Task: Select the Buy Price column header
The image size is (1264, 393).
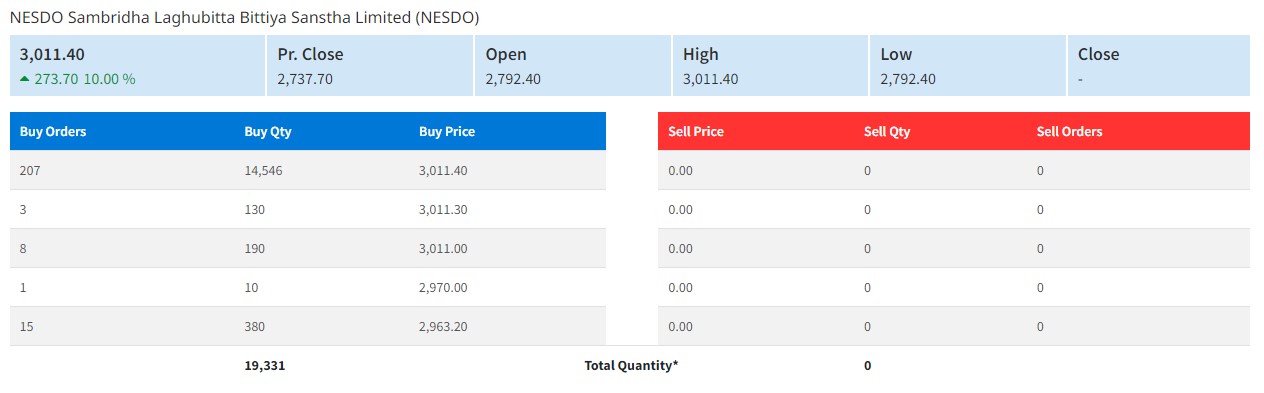Action: (447, 132)
